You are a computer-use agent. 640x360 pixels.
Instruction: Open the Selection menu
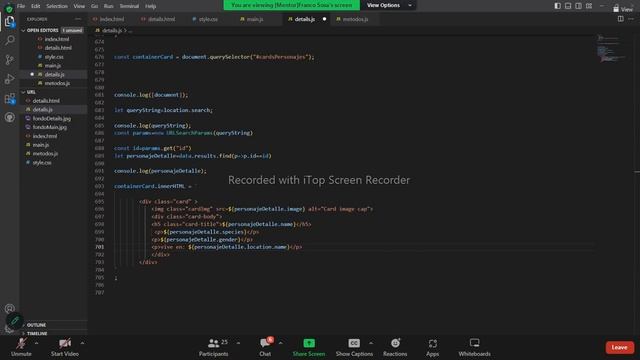[x=57, y=6]
